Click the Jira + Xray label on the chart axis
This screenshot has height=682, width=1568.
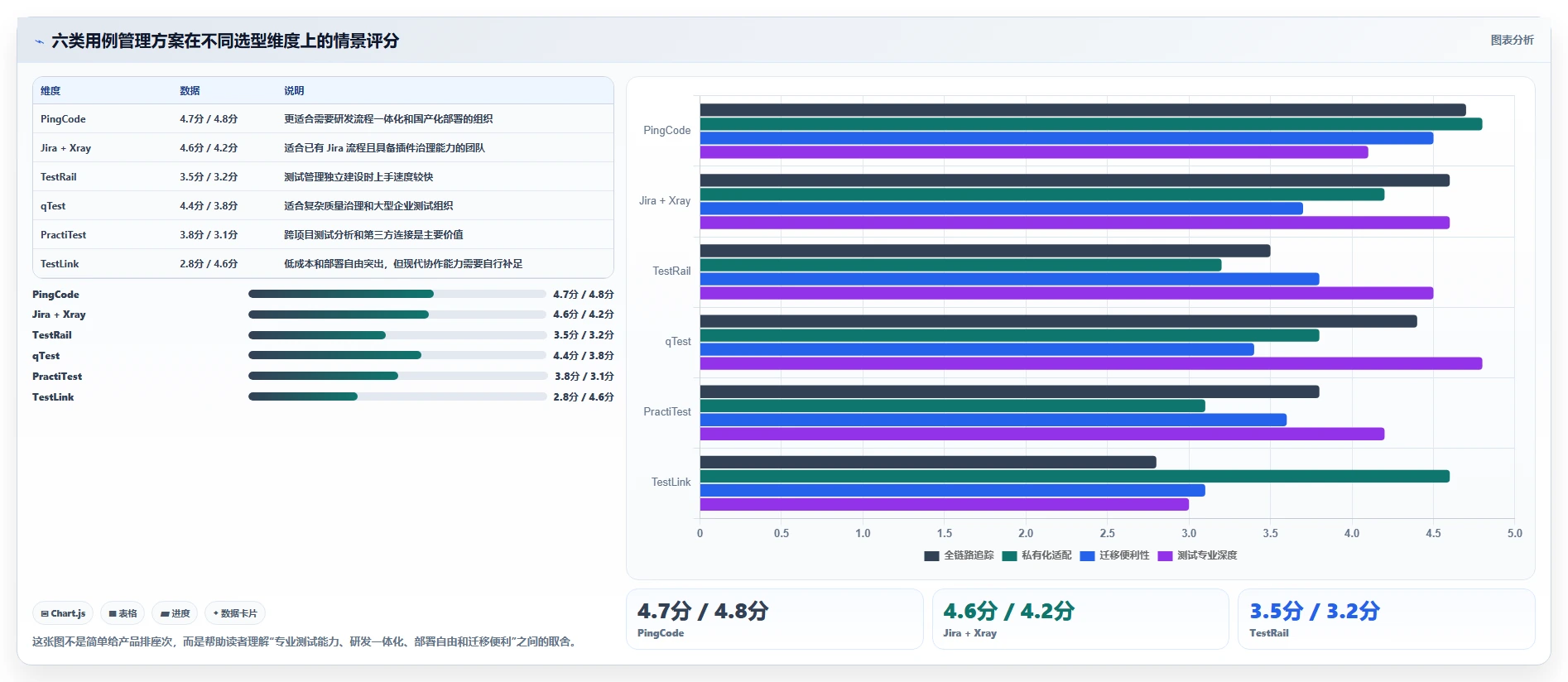point(665,201)
